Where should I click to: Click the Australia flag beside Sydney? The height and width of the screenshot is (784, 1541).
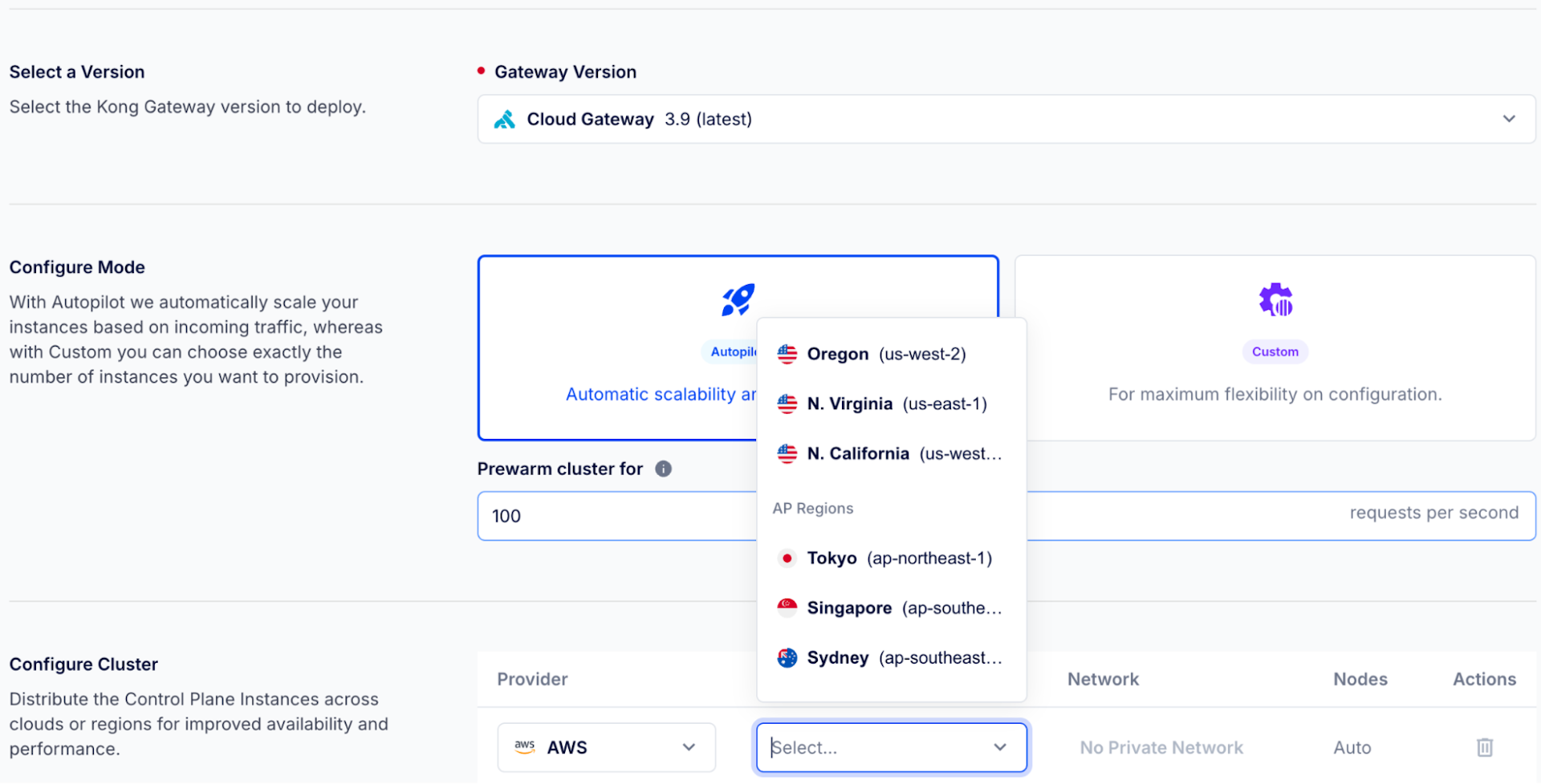787,657
